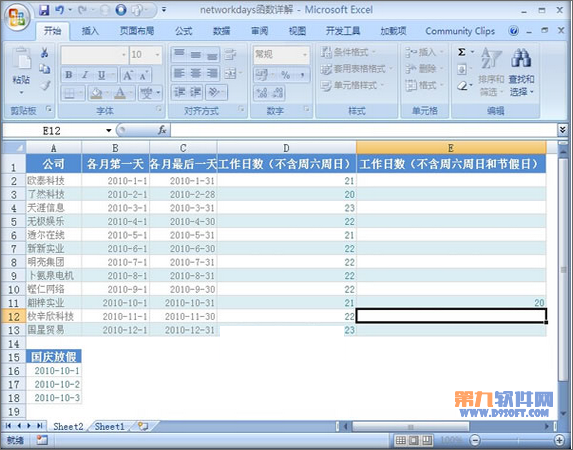Open the insert function fx dialog
Screen dimensions: 573x450
point(162,130)
